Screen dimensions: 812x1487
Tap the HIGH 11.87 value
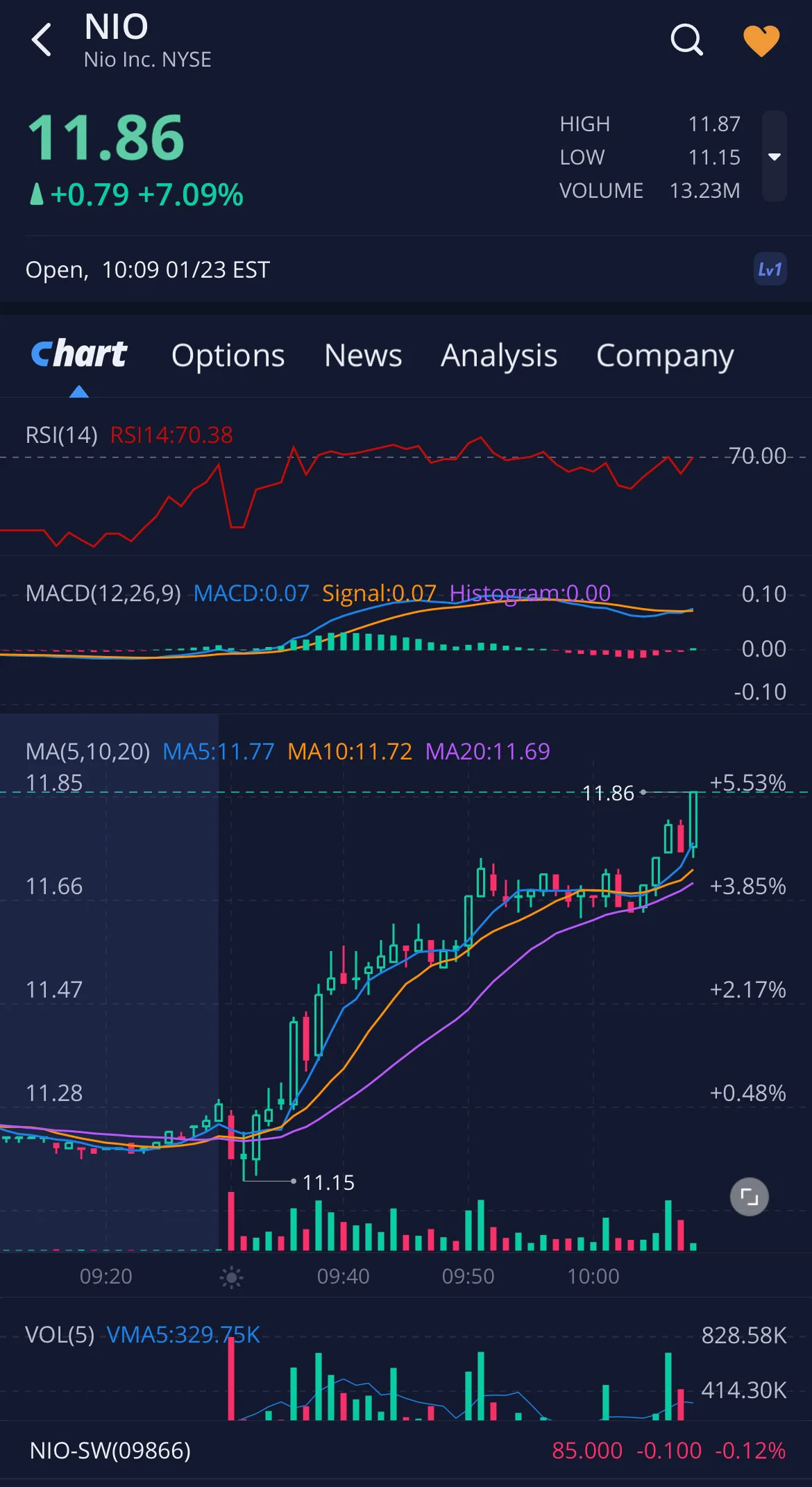pyautogui.click(x=714, y=124)
